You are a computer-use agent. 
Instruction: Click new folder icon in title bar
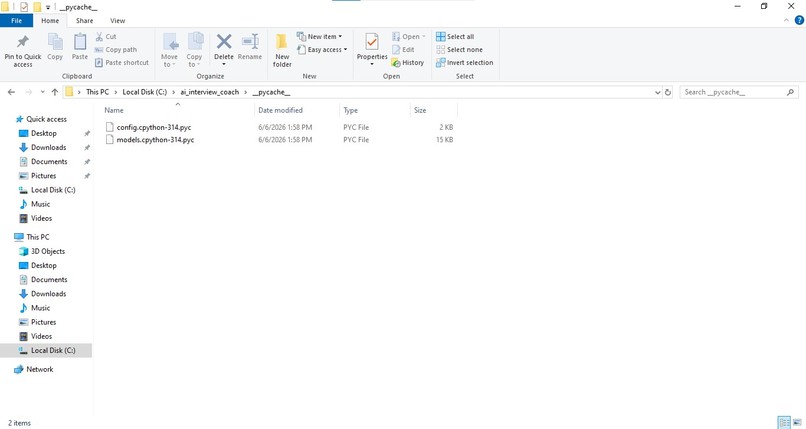37,7
